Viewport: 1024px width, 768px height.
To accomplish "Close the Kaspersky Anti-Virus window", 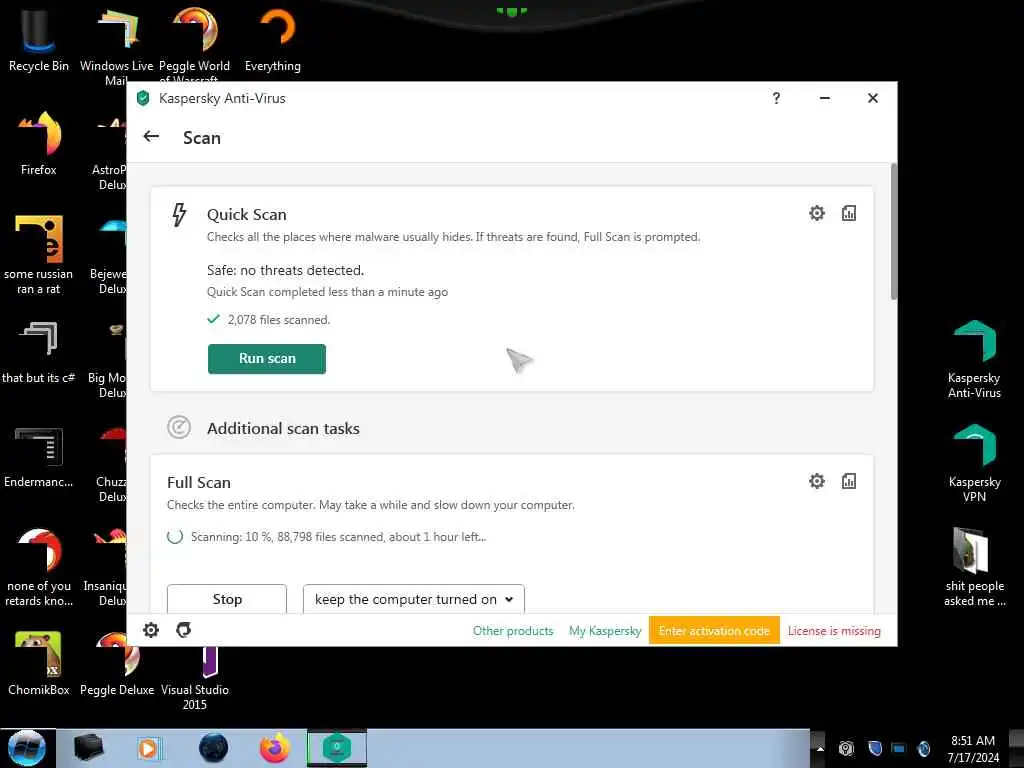I will pos(872,98).
